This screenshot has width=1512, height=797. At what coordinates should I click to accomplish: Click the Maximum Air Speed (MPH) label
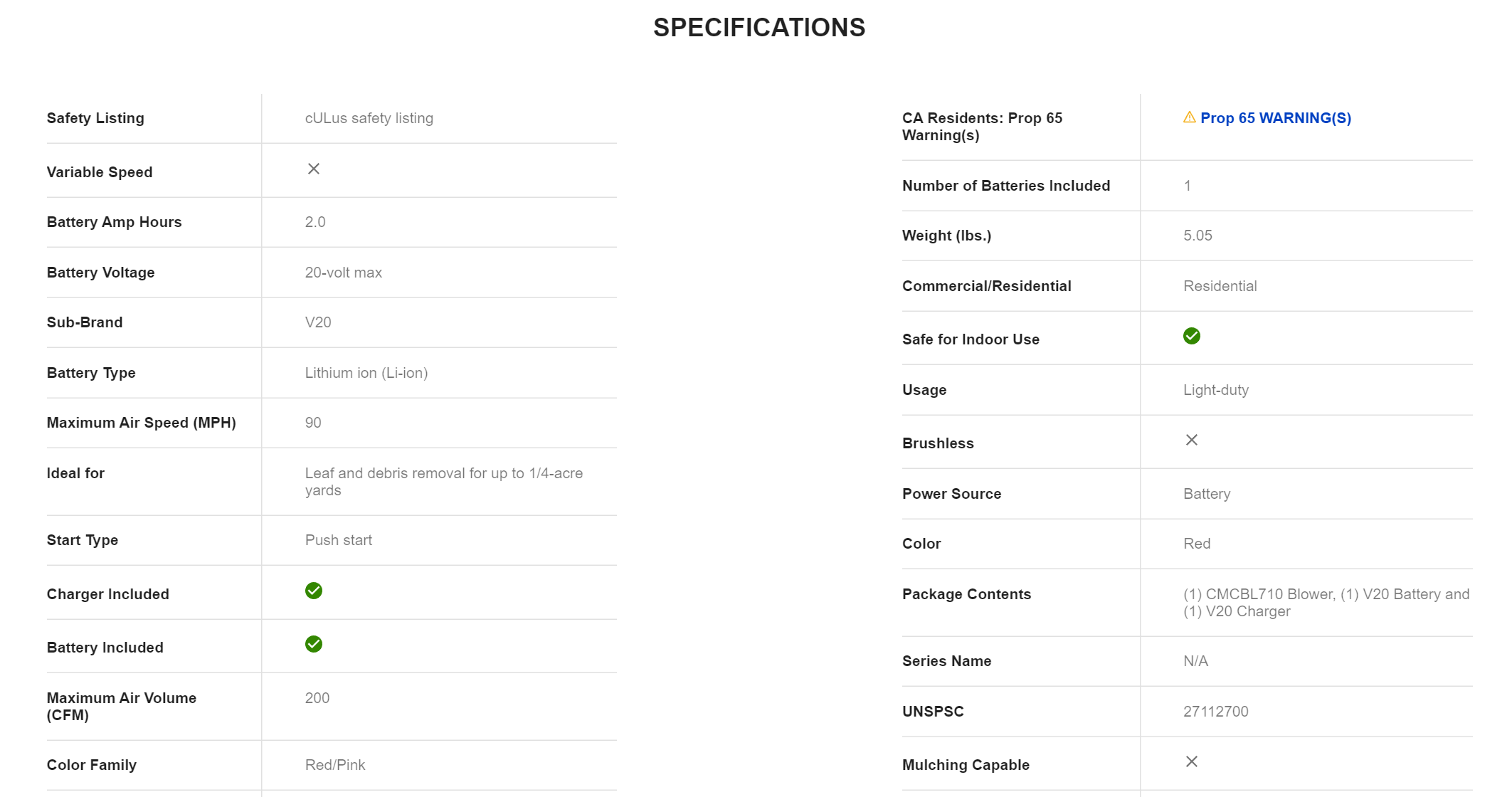pyautogui.click(x=141, y=423)
